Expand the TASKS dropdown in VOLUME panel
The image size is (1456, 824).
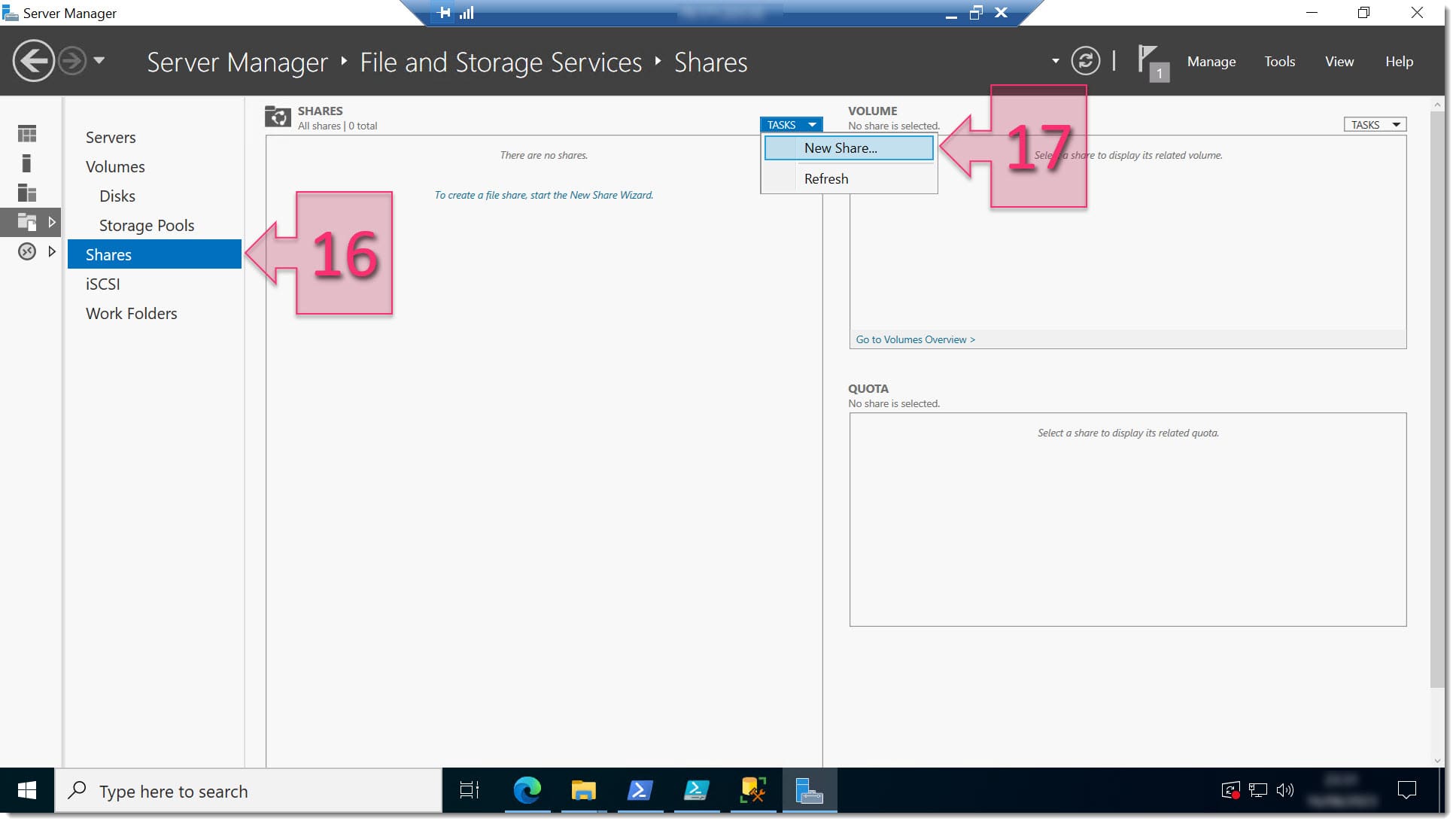pyautogui.click(x=1375, y=124)
